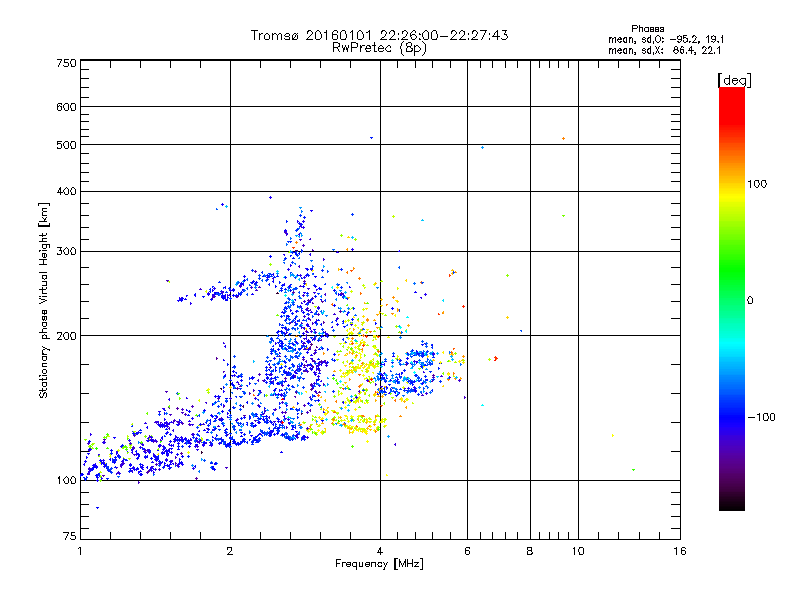800x600 pixels.
Task: Click the "100" km height tick label
Action: tap(67, 481)
